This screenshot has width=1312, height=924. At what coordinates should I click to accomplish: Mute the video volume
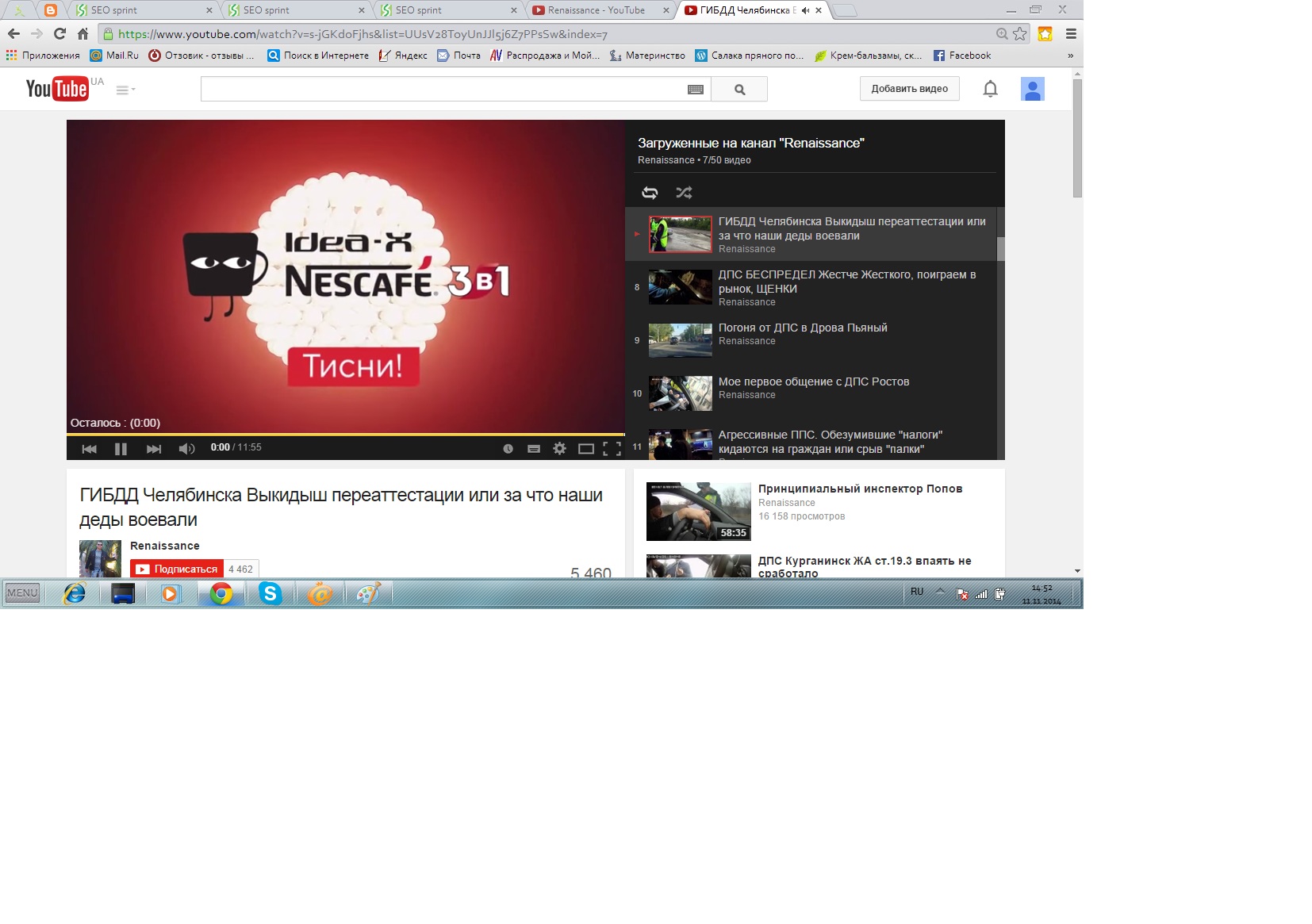[186, 449]
